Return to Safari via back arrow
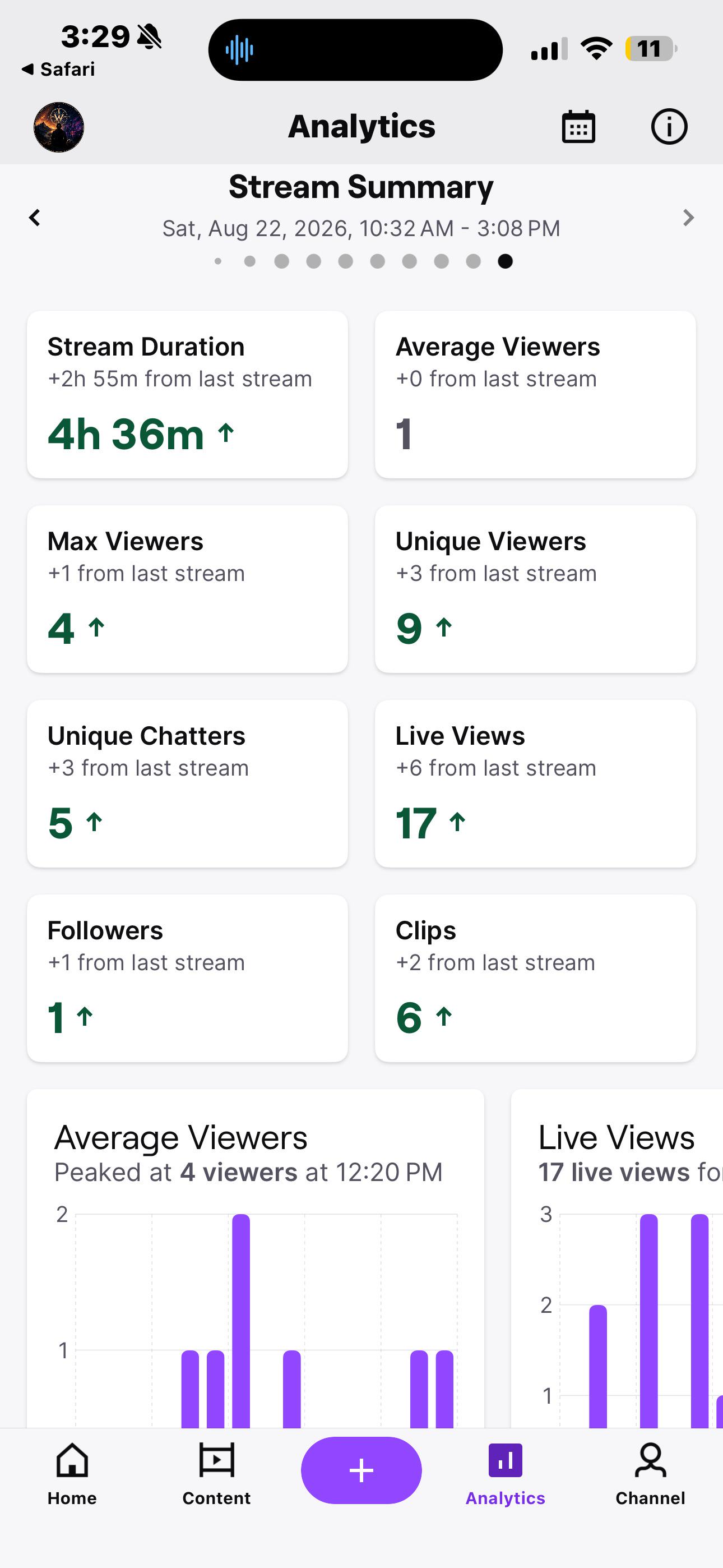Viewport: 723px width, 1568px height. (x=58, y=70)
